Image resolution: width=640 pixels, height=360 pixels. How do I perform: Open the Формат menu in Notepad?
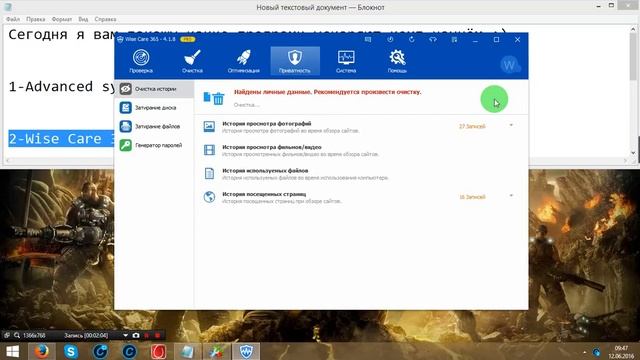pos(62,19)
